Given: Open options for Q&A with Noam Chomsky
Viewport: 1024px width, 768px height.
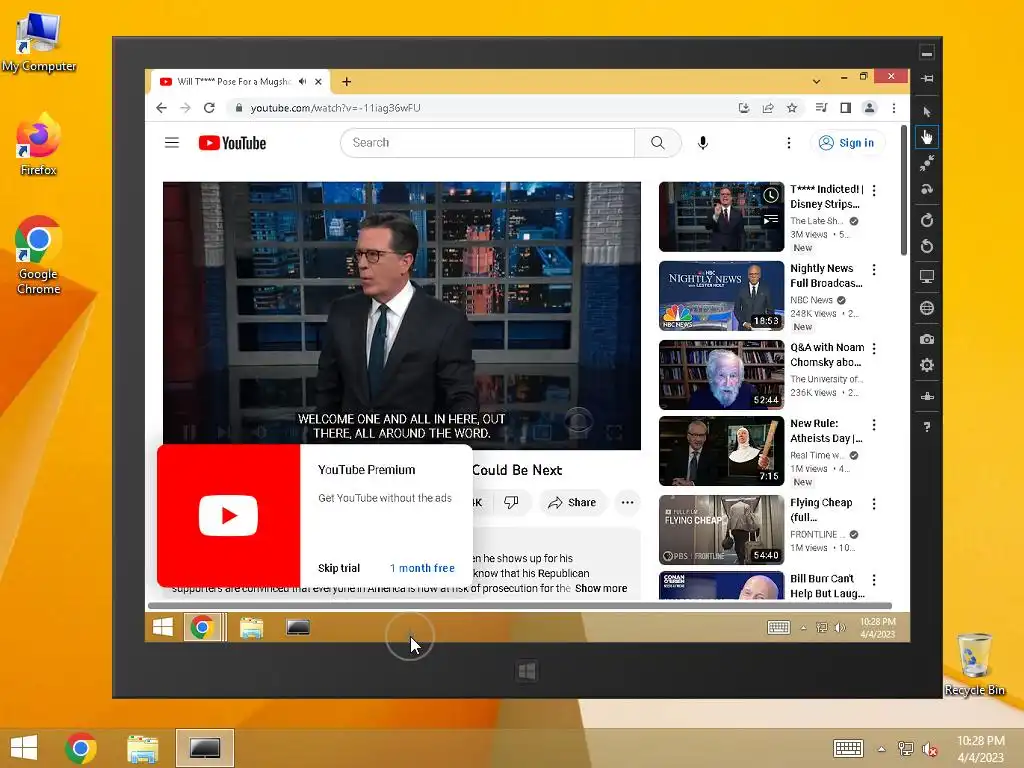Looking at the screenshot, I should pyautogui.click(x=874, y=348).
